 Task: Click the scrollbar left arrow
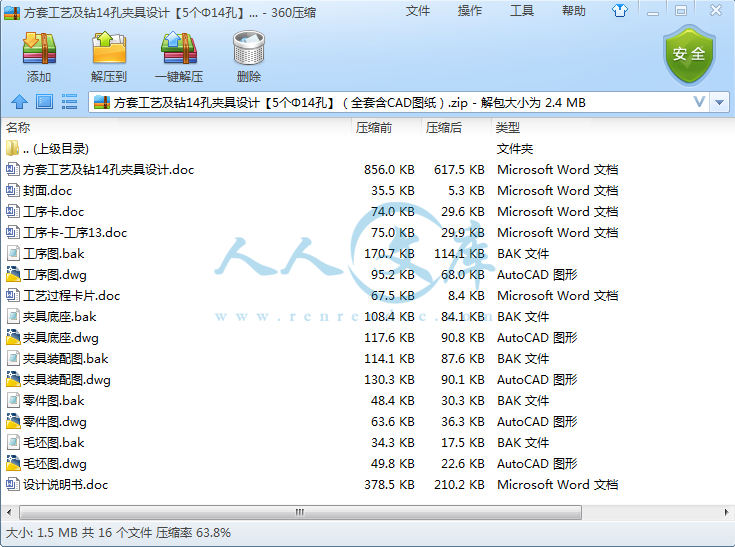[9, 512]
